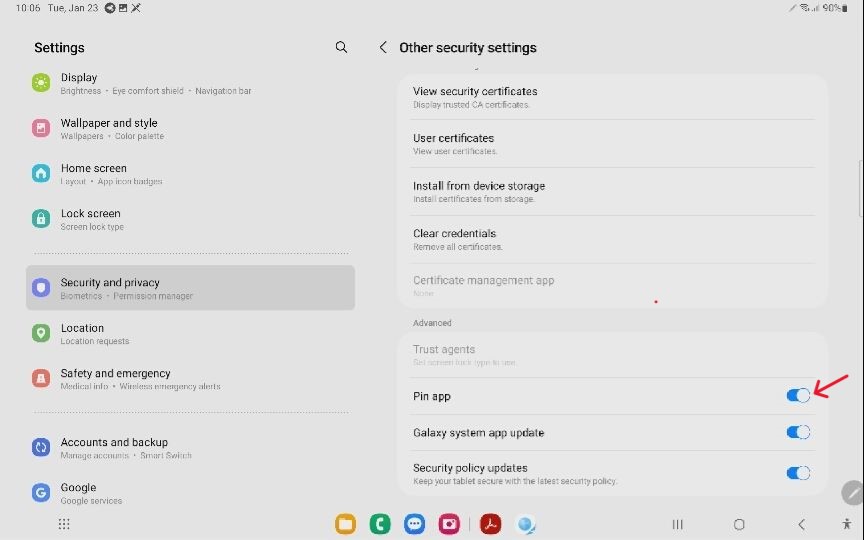Tap Certificate management app entry

coord(613,285)
